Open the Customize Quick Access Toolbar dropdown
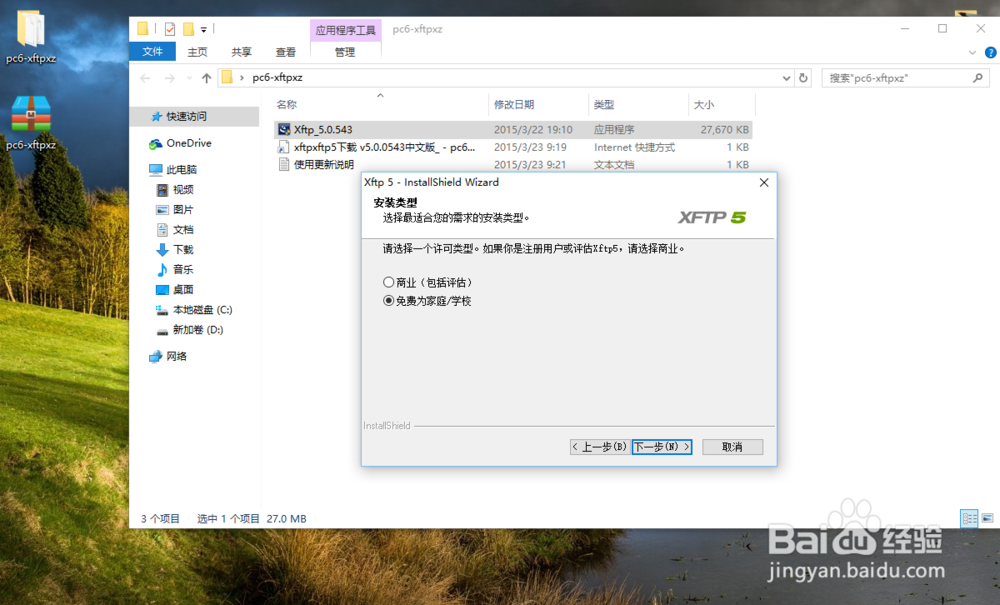Viewport: 1000px width, 605px height. coord(203,29)
